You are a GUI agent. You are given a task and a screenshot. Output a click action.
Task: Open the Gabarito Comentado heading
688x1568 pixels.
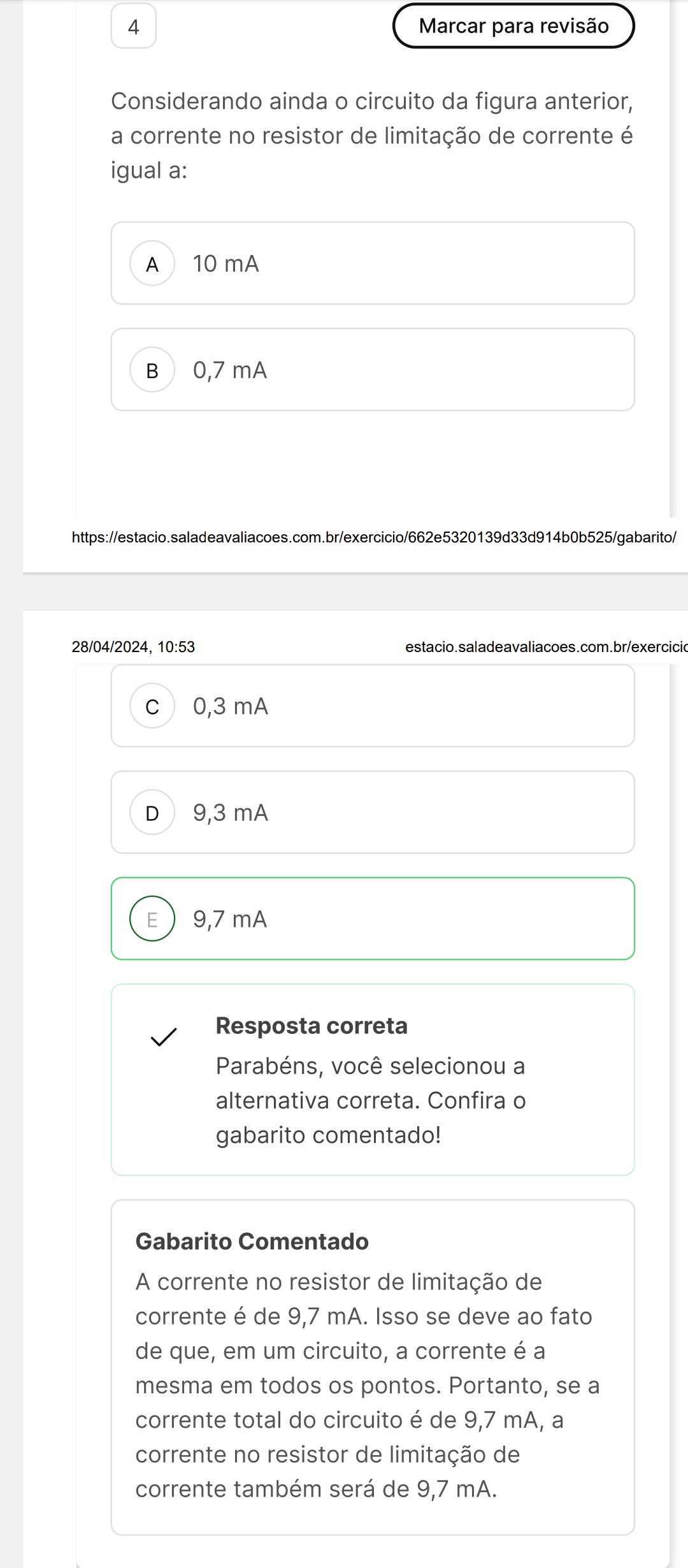(252, 1241)
